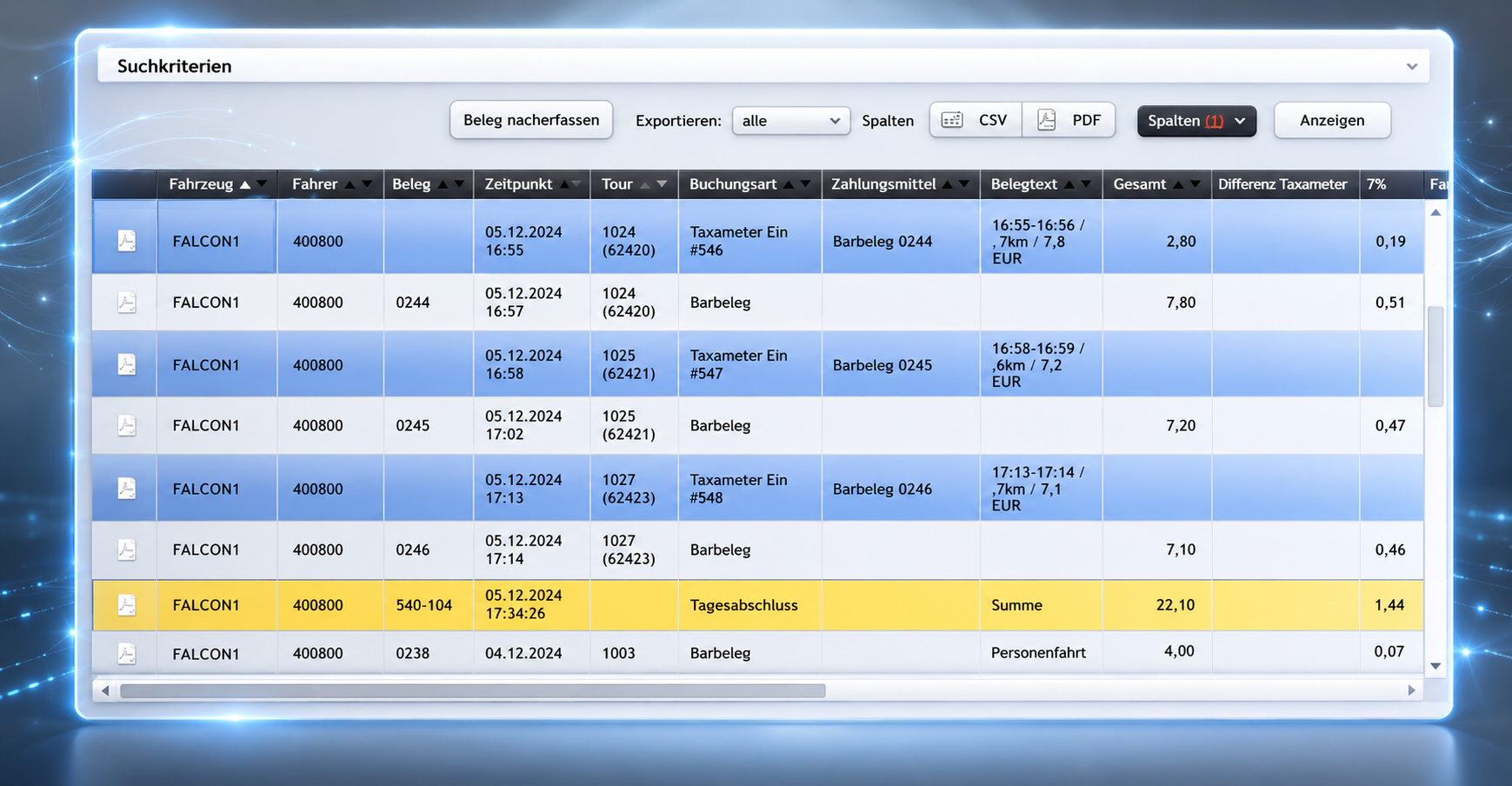
Task: Click the Anzeigen button
Action: tap(1332, 120)
